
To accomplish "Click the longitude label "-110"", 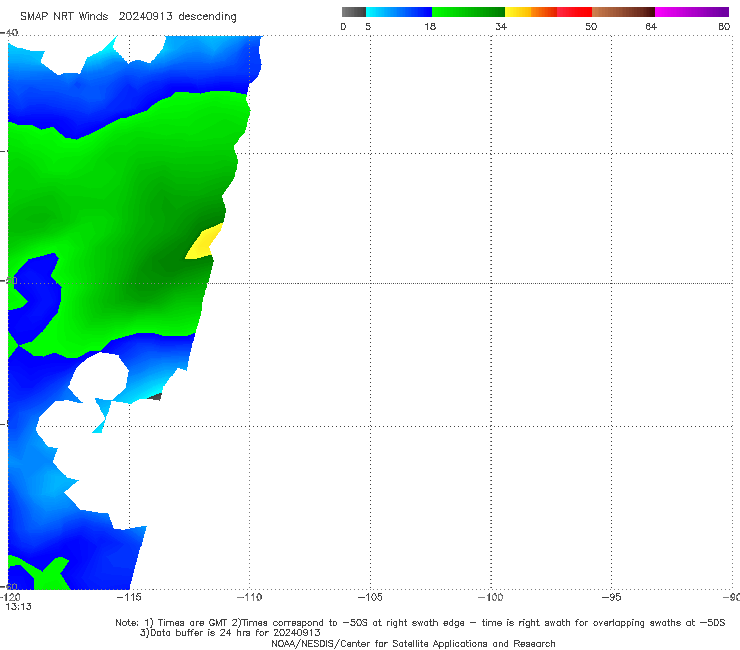I will click(249, 597).
